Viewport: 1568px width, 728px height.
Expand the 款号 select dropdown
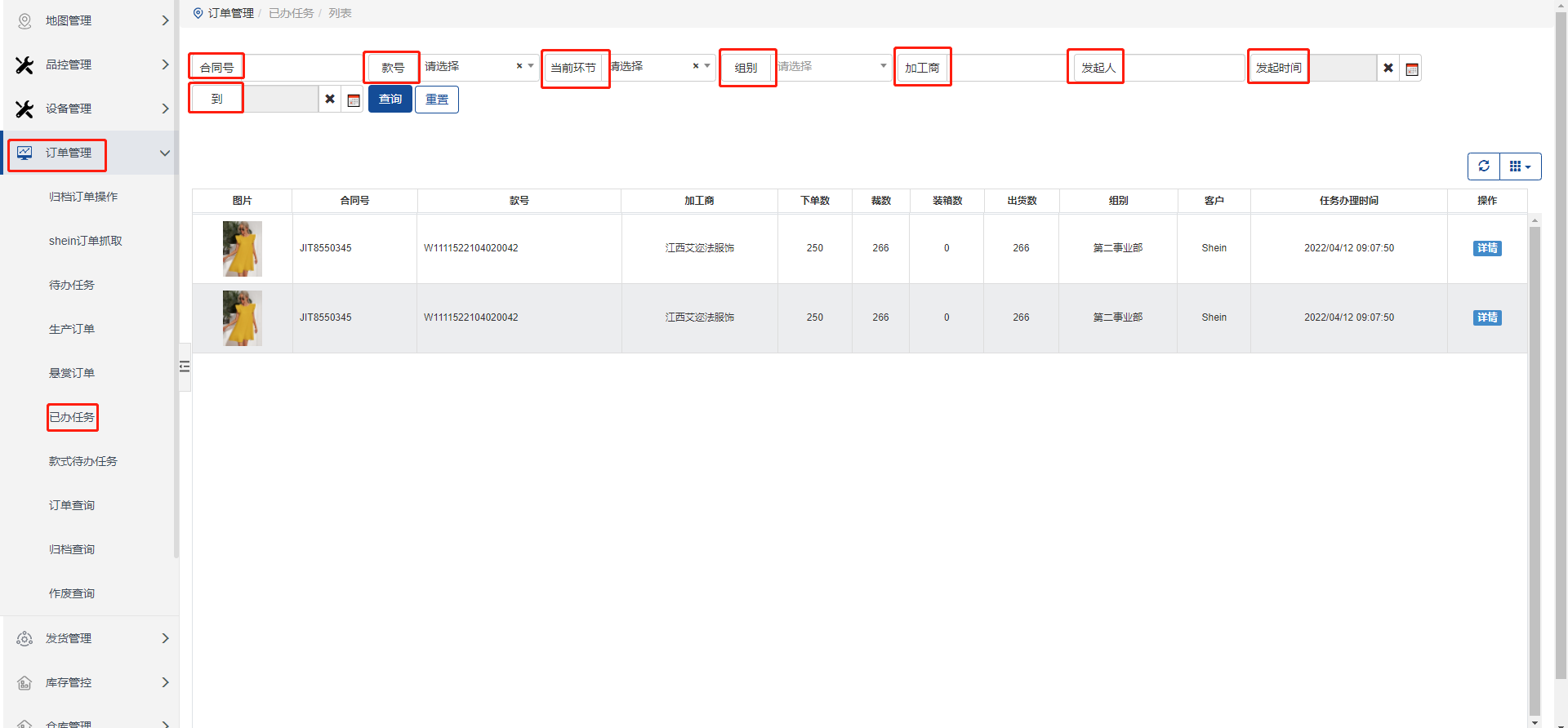[x=531, y=66]
